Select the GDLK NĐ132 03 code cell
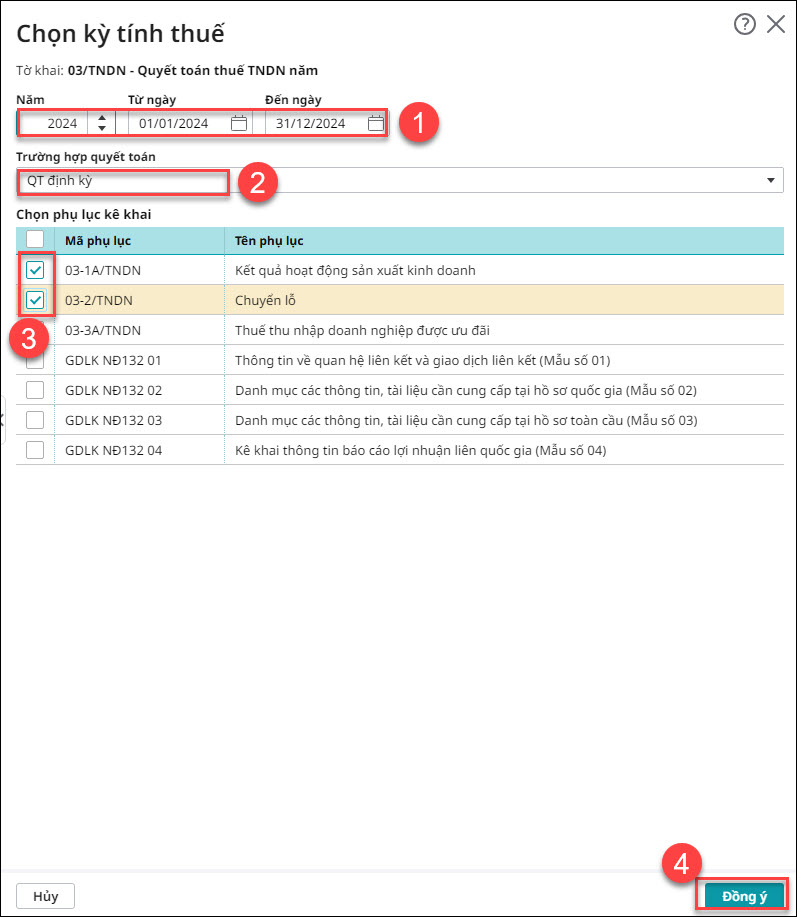The height and width of the screenshot is (917, 797). 140,420
